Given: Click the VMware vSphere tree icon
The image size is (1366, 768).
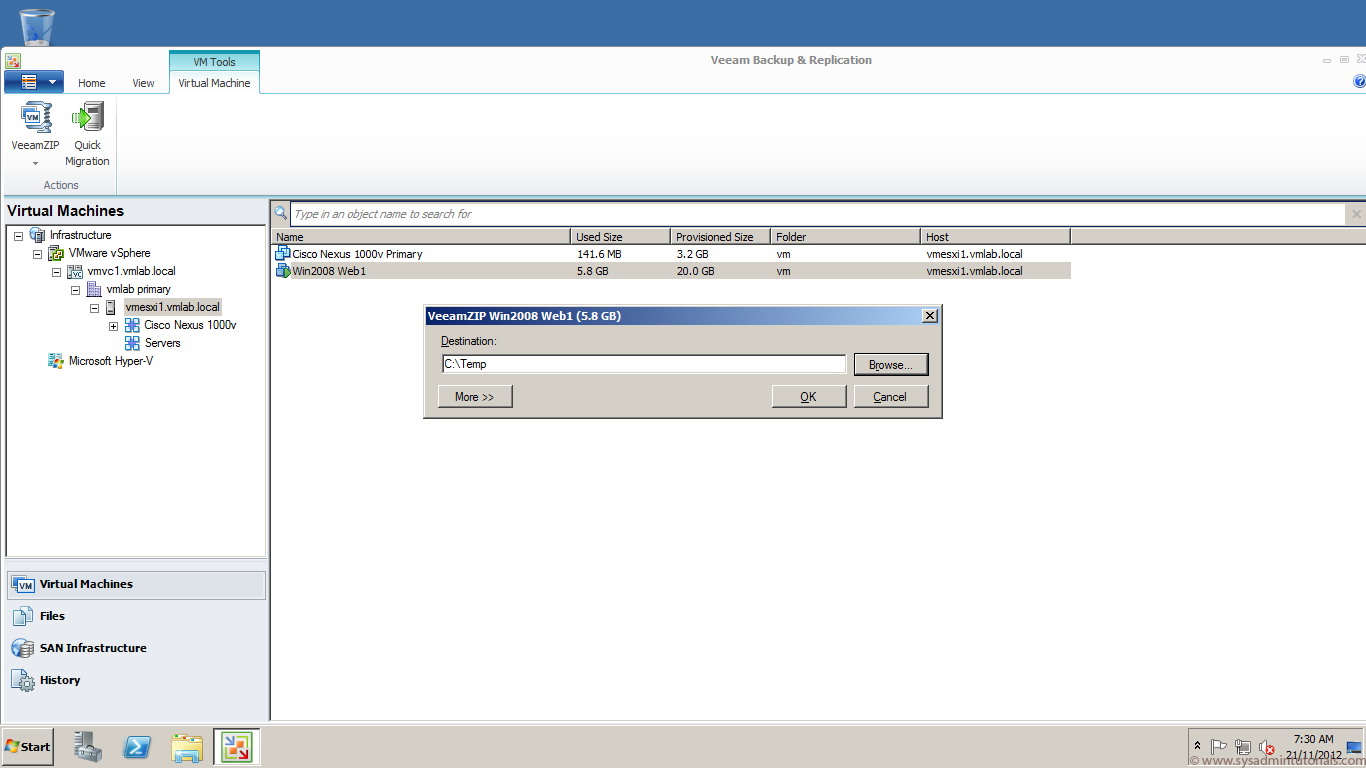Looking at the screenshot, I should (56, 253).
